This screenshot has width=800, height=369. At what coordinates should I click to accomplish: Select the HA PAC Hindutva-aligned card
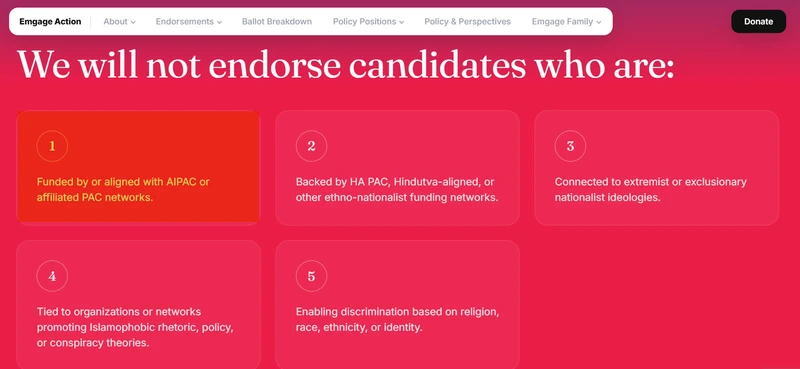coord(397,167)
